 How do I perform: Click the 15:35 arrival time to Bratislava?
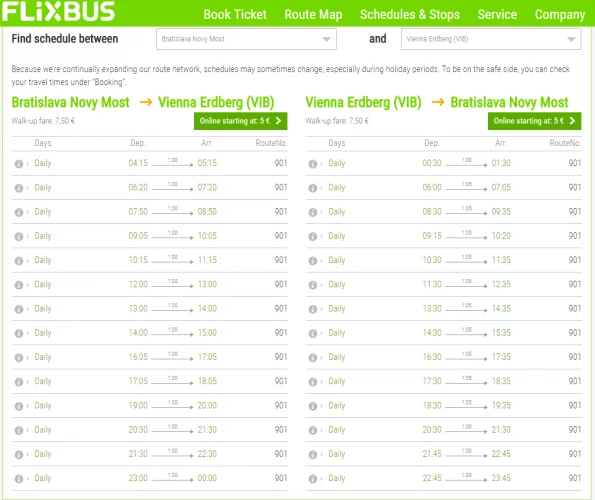pyautogui.click(x=501, y=333)
